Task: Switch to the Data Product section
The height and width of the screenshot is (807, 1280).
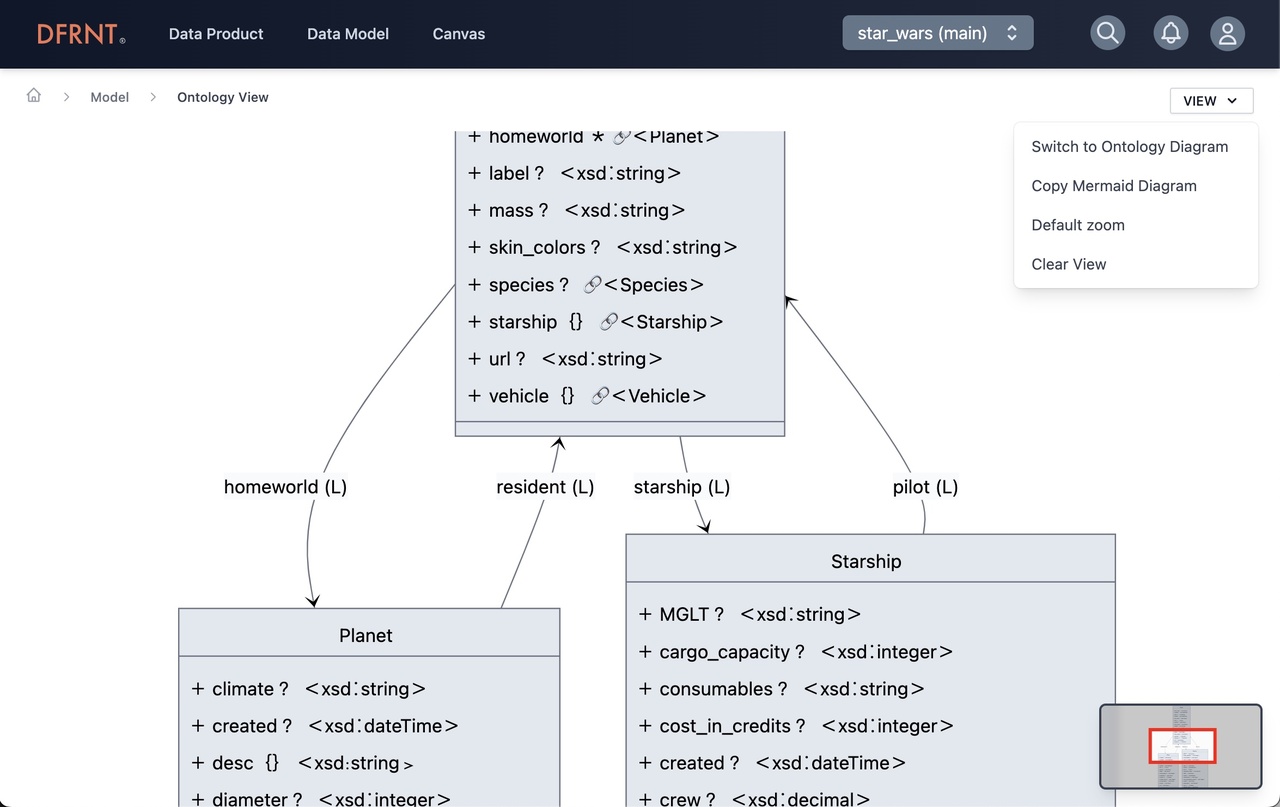Action: [x=215, y=33]
